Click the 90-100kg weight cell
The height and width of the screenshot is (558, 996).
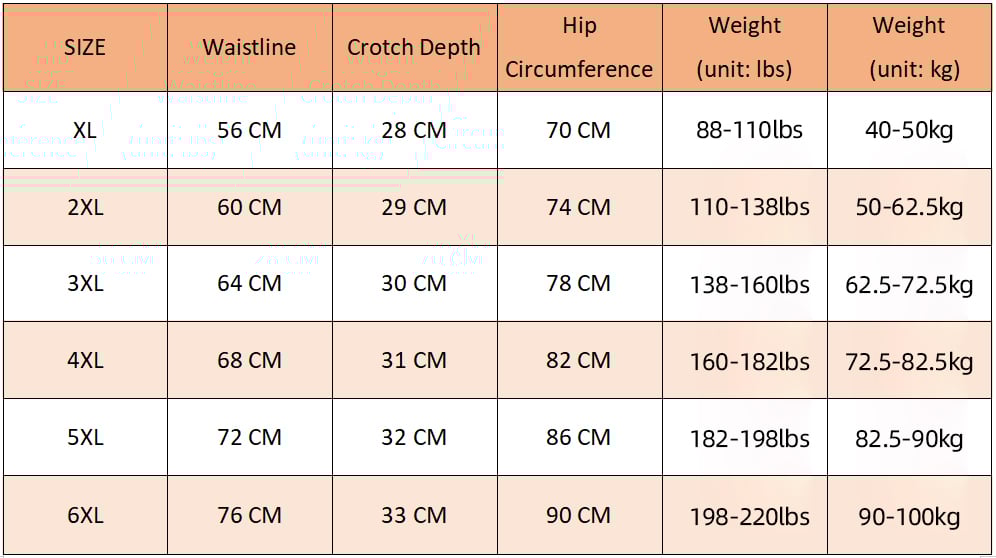(x=909, y=516)
